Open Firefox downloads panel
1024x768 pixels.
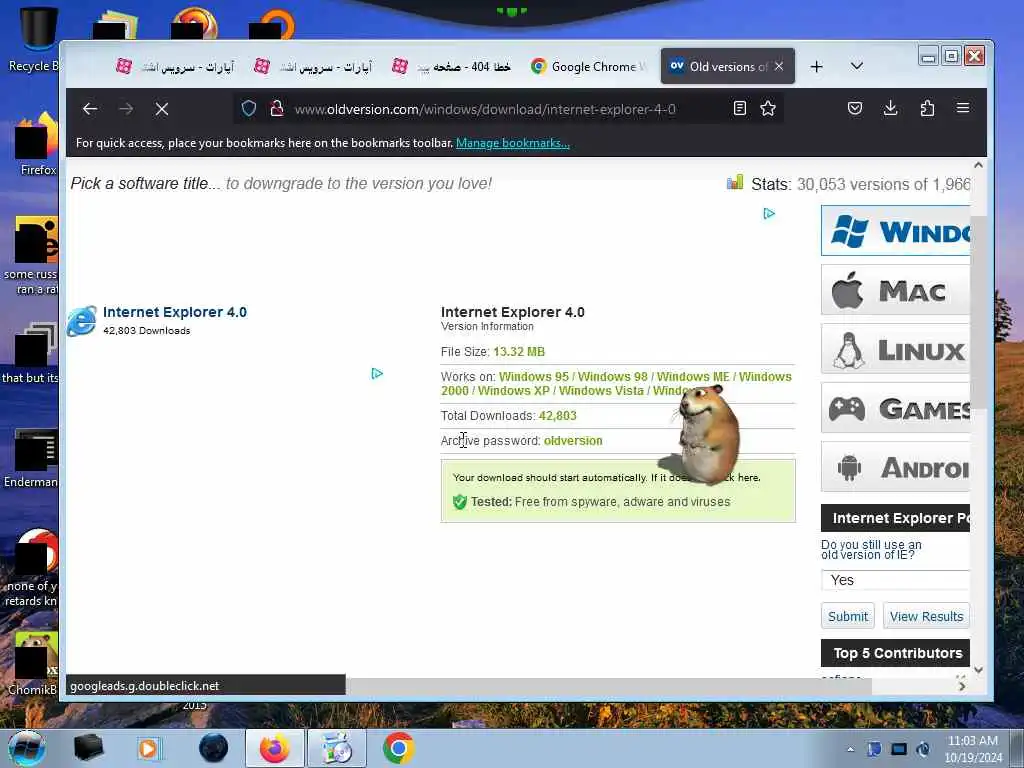[x=890, y=108]
